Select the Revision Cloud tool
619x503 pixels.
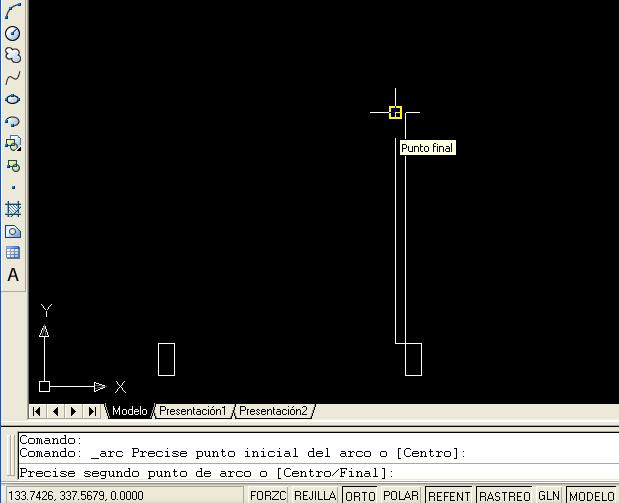[x=13, y=55]
